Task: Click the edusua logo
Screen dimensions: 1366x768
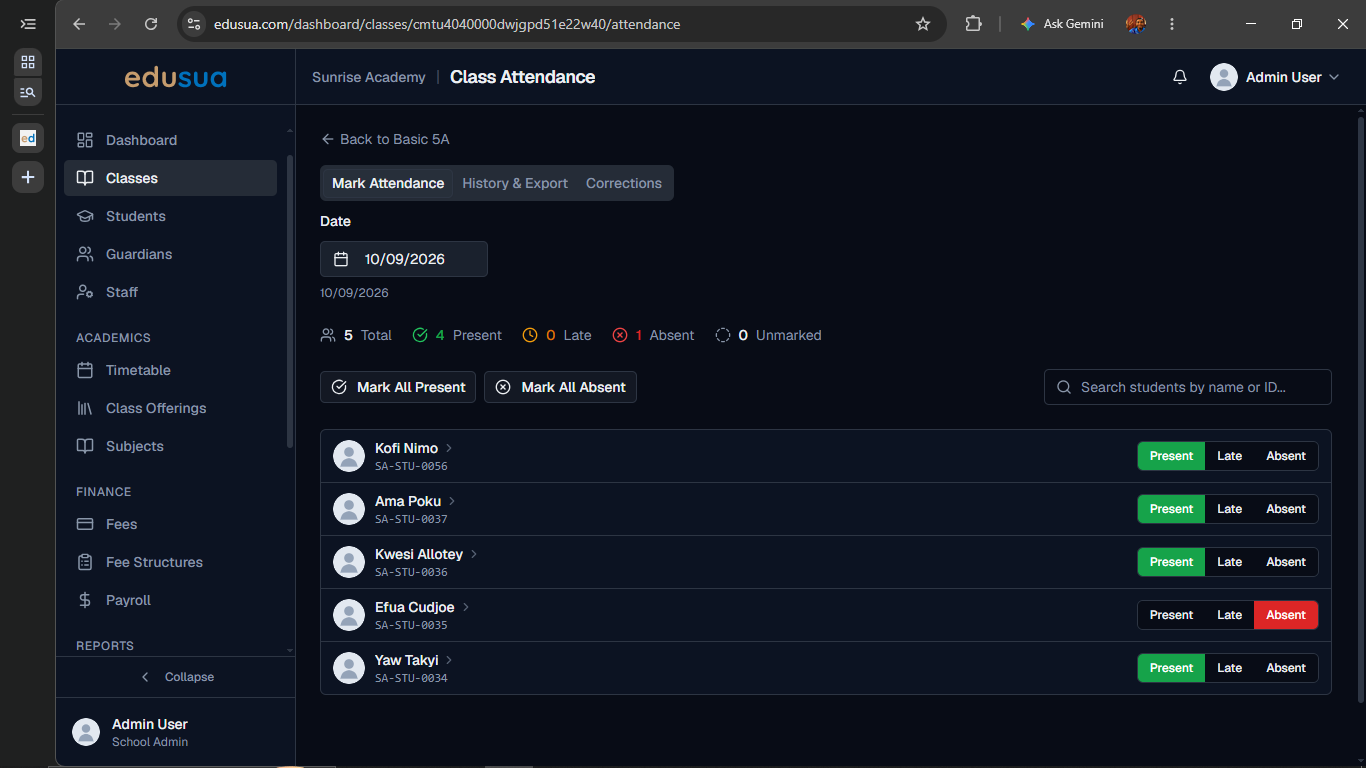Action: 175,77
